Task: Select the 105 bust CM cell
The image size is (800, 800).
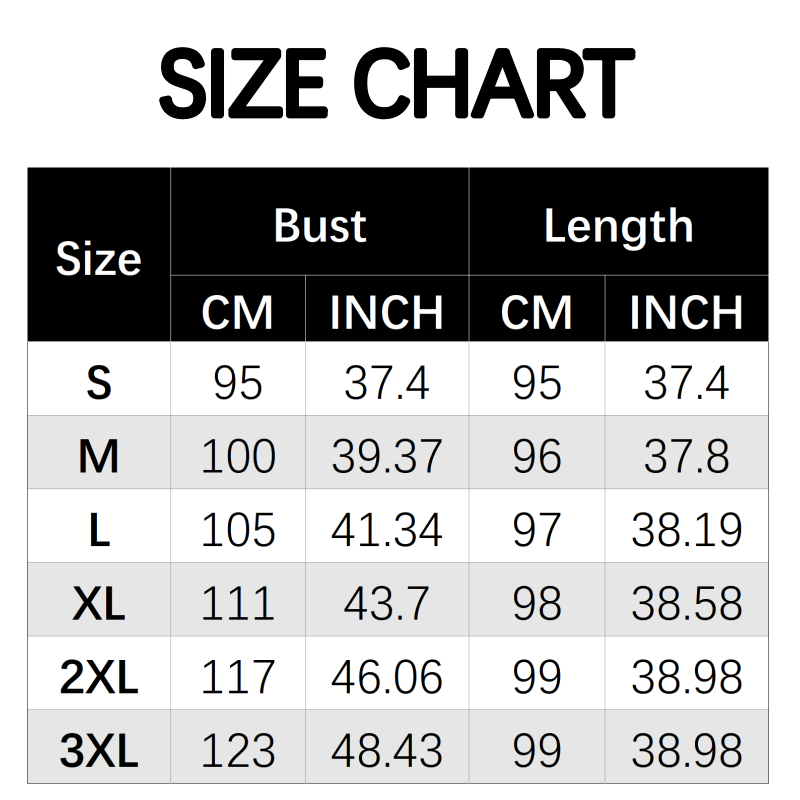Action: (237, 530)
